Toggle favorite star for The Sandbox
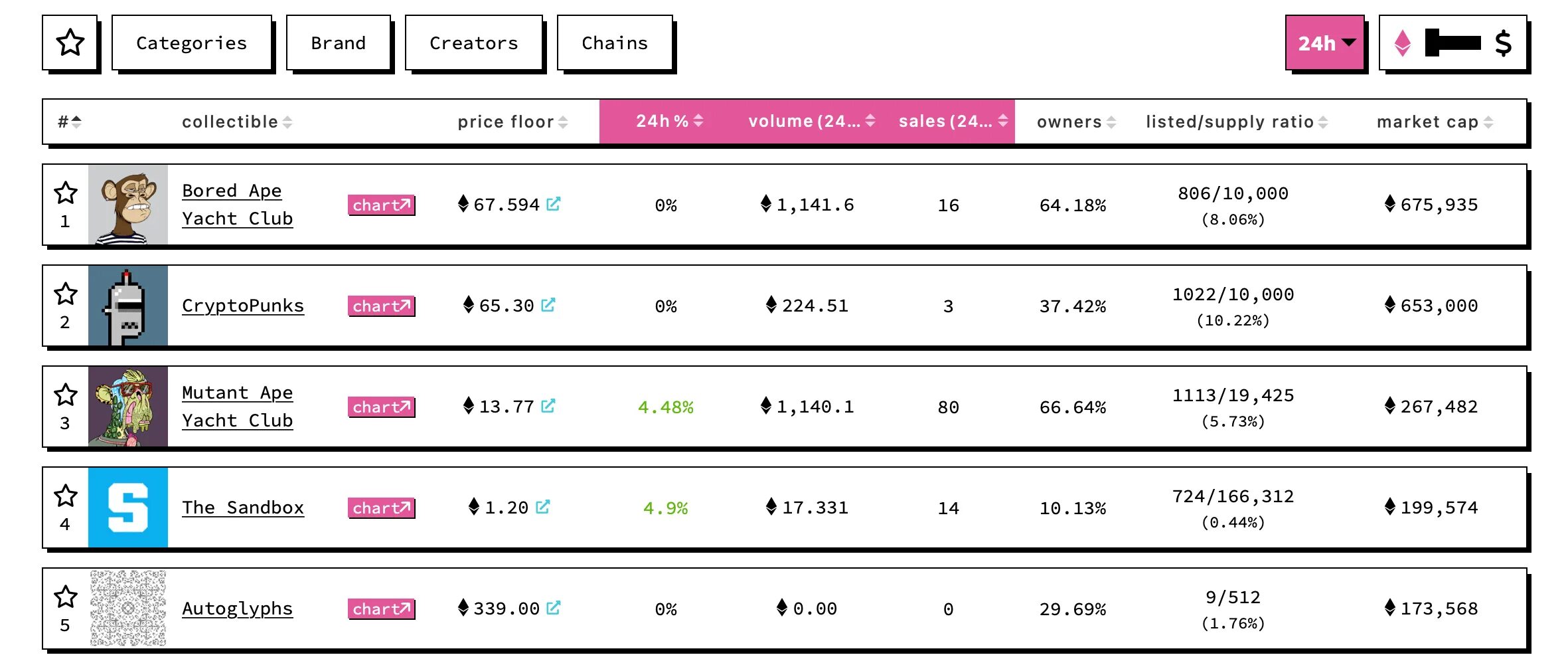 [66, 496]
